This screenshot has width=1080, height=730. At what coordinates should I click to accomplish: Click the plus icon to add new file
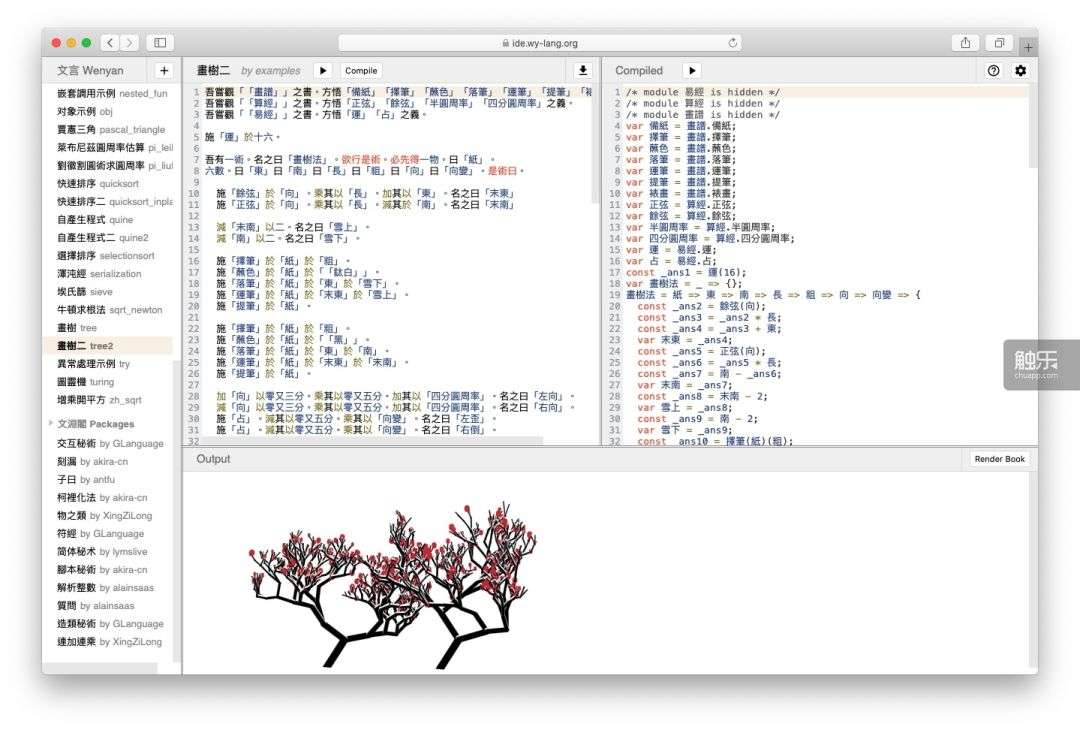[164, 71]
